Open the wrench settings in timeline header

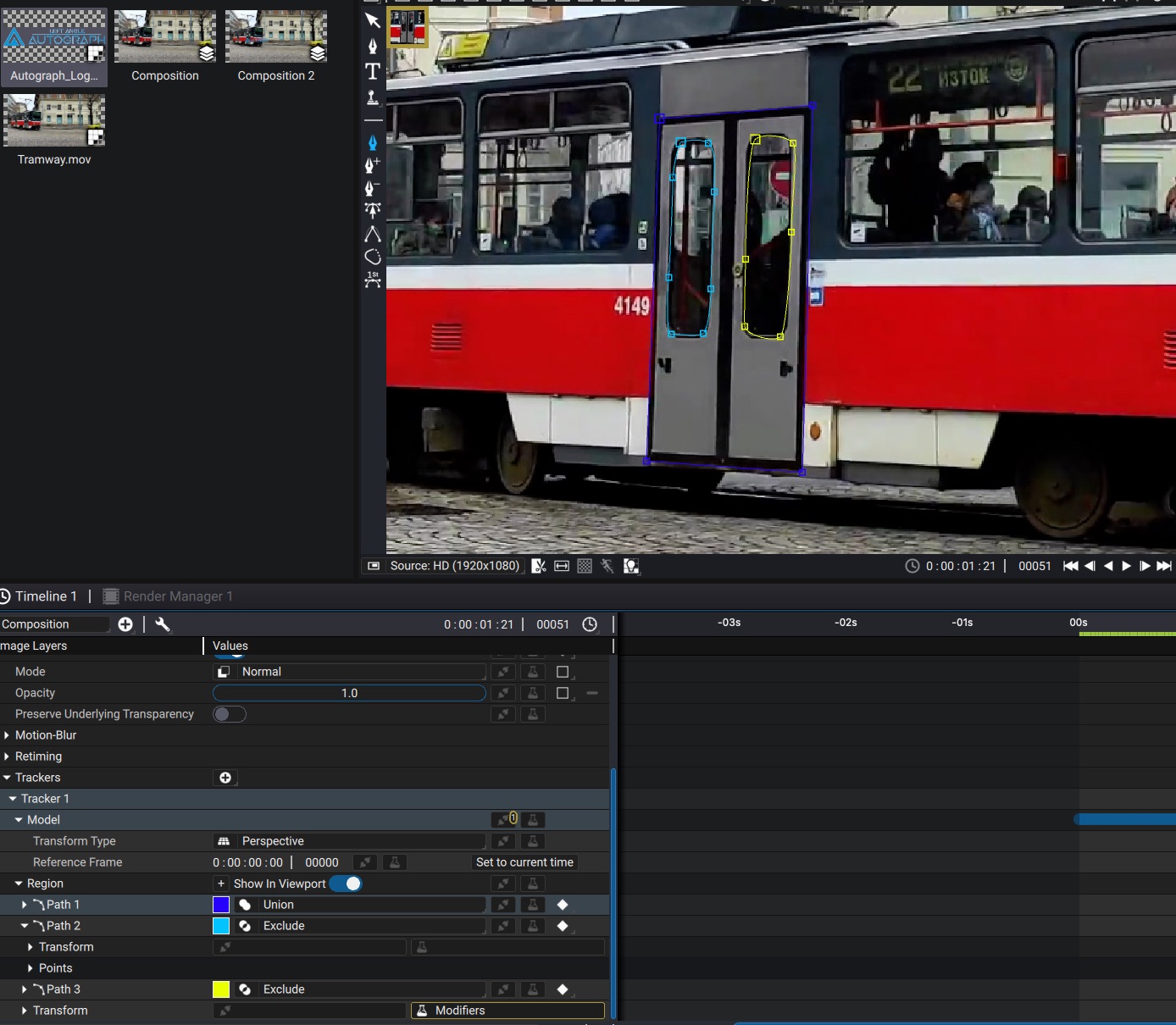coord(163,624)
